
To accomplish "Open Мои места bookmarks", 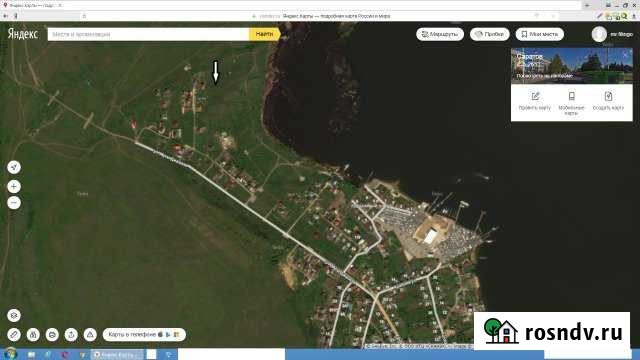I will click(x=540, y=34).
